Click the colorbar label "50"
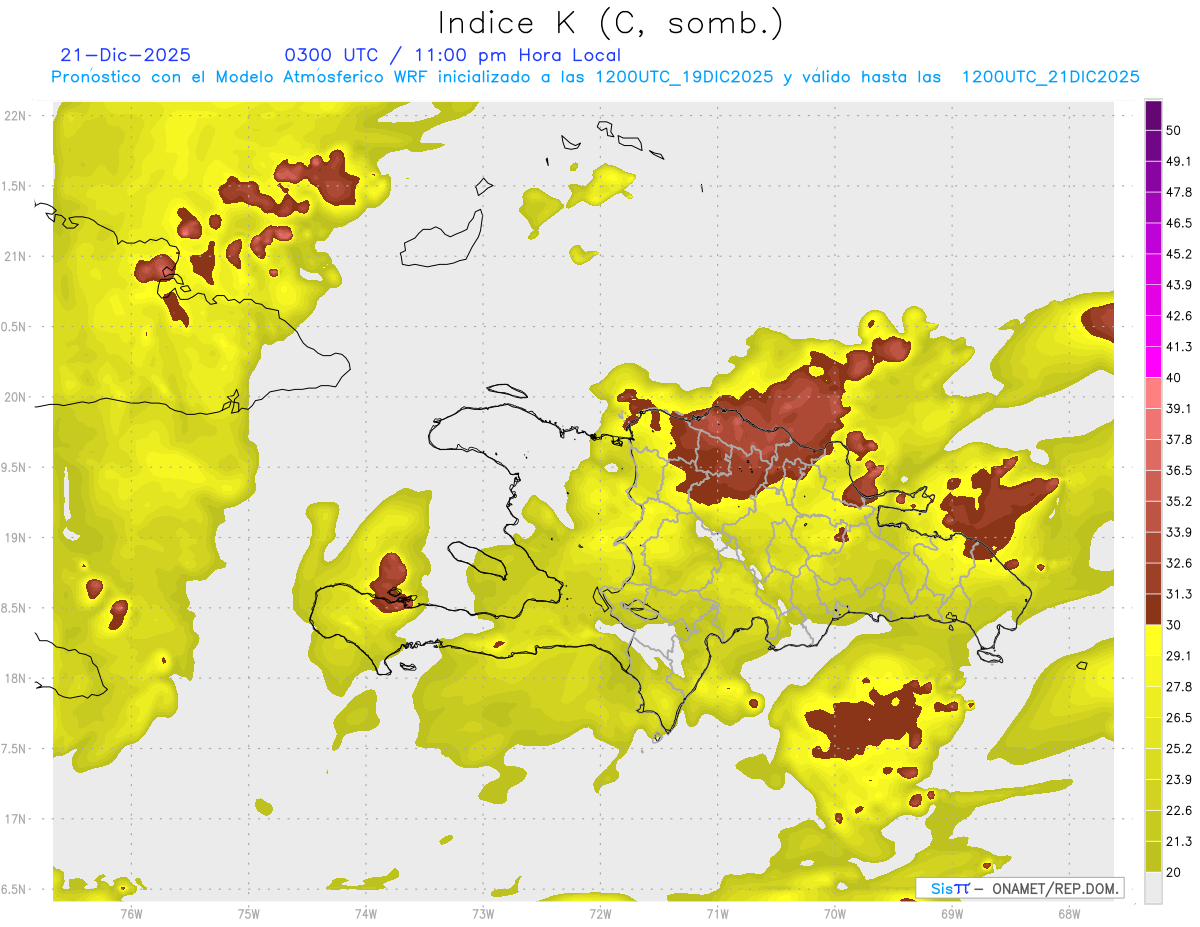Viewport: 1200px width, 927px height. pyautogui.click(x=1174, y=131)
